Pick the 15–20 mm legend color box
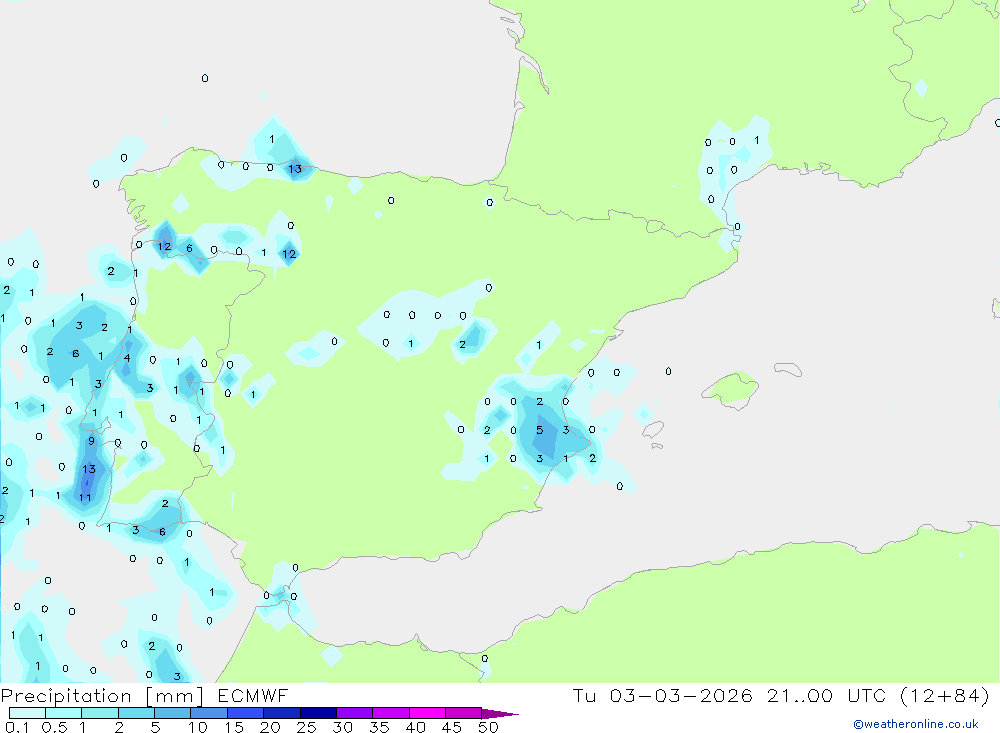 [x=246, y=713]
